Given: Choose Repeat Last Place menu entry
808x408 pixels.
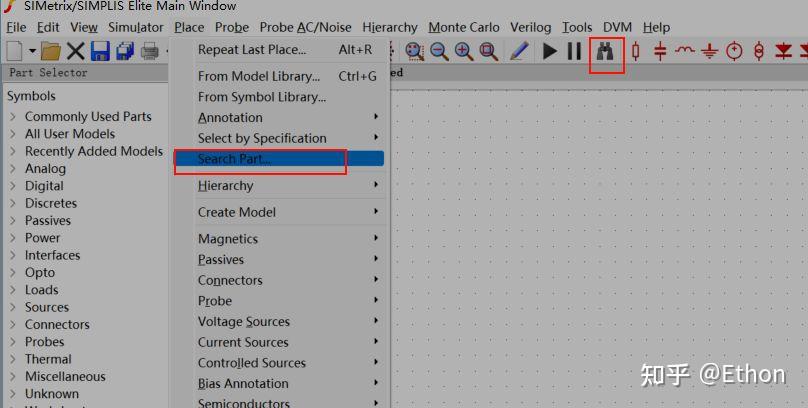Looking at the screenshot, I should tap(279, 50).
